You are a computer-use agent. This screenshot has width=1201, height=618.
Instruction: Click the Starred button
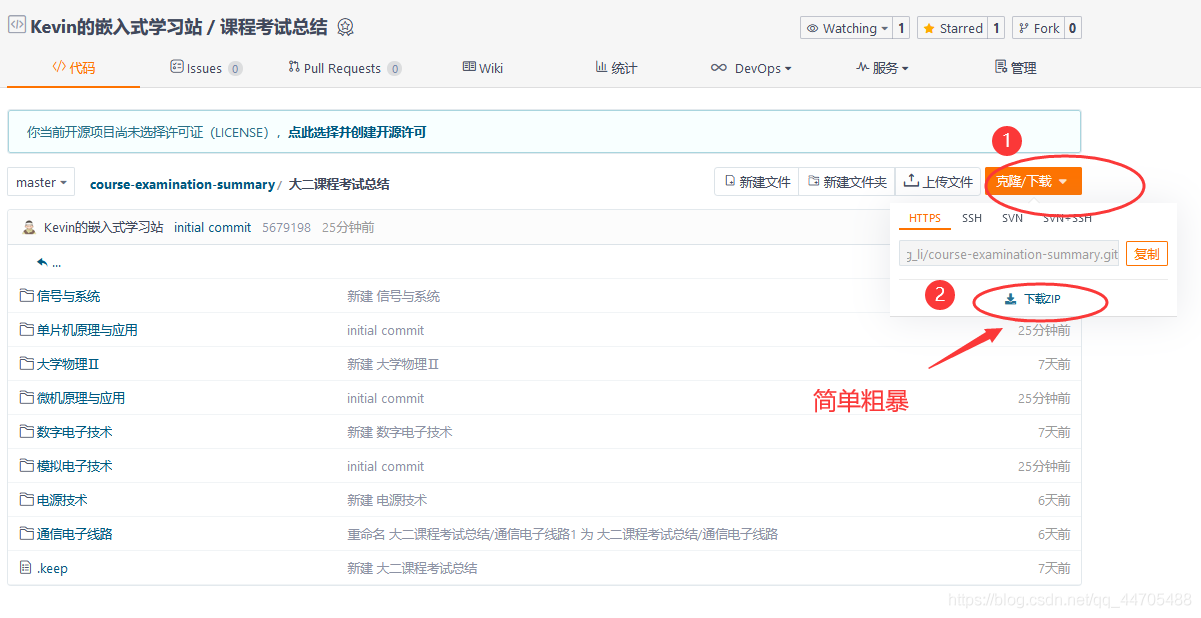pyautogui.click(x=953, y=28)
